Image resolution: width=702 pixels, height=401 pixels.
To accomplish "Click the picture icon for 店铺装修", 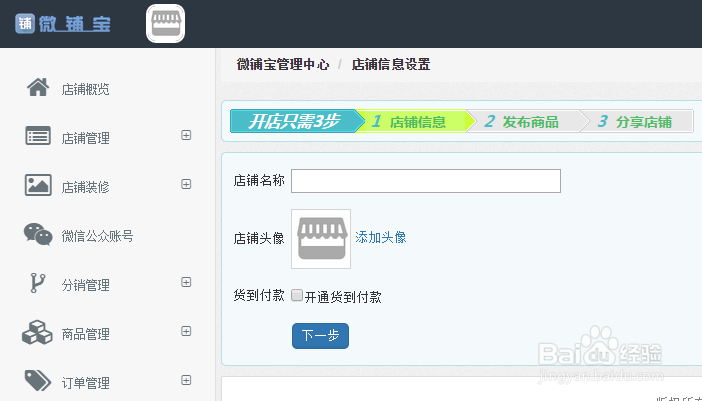I will (x=38, y=185).
